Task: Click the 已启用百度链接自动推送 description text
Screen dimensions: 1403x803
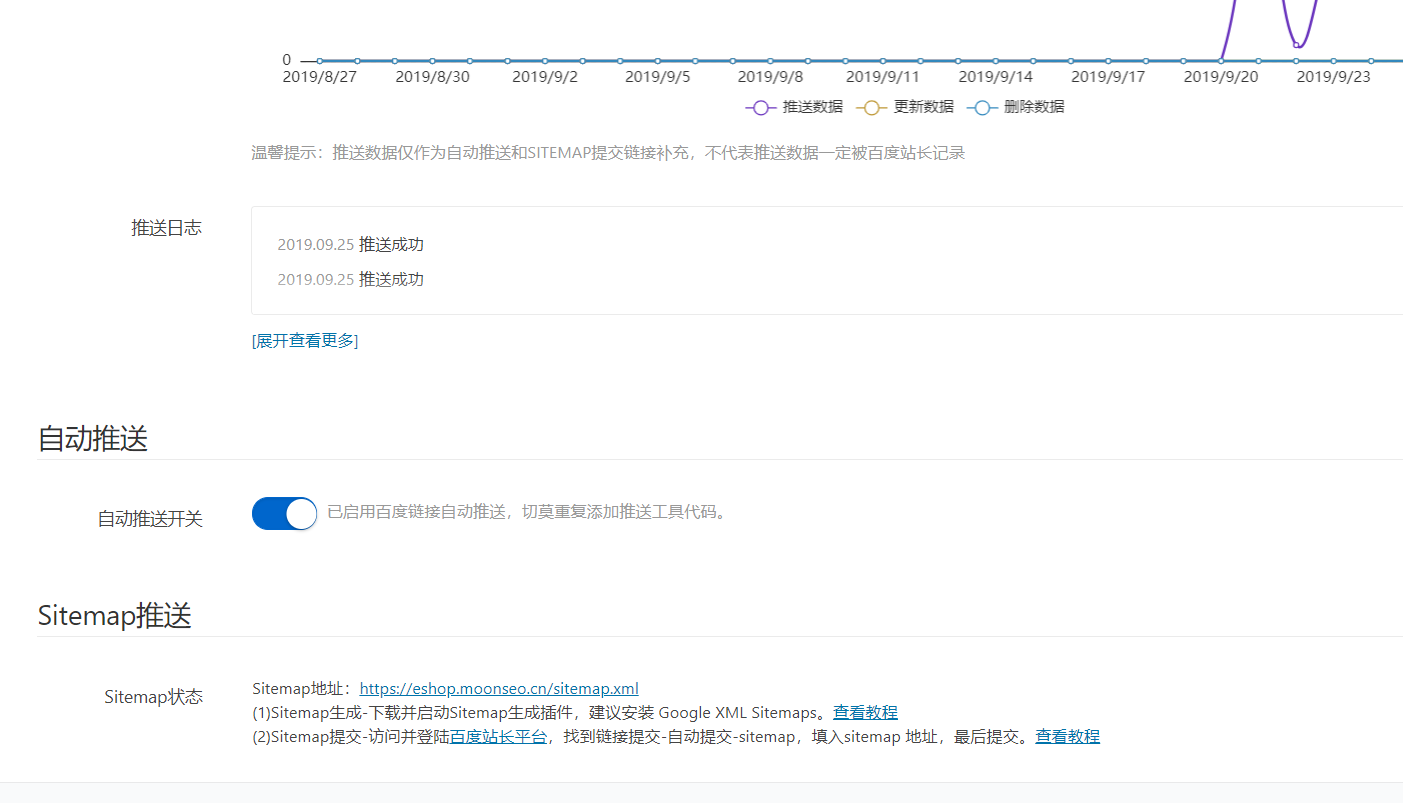Action: [527, 513]
